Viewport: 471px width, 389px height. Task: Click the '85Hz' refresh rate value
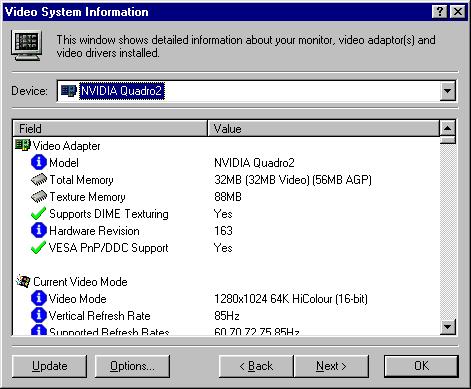click(x=227, y=316)
